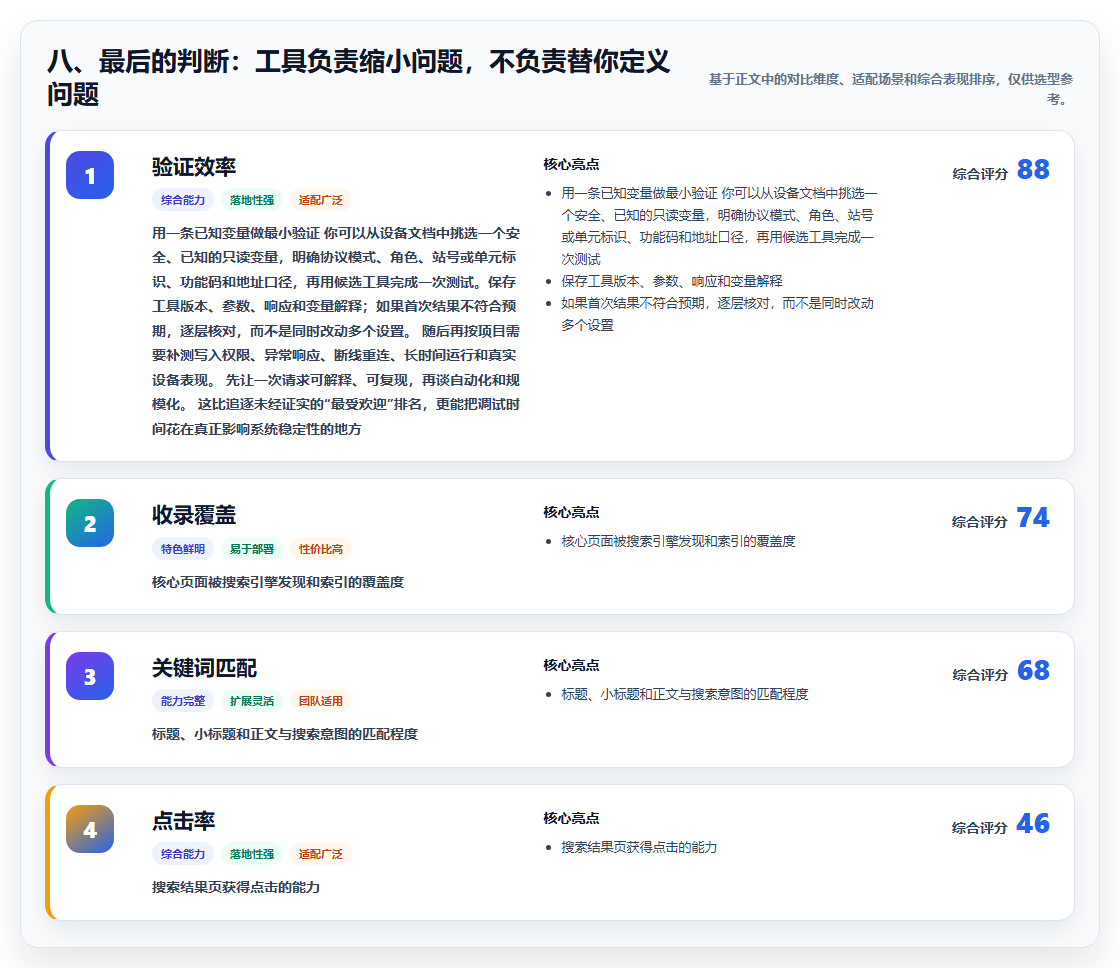Image resolution: width=1120 pixels, height=968 pixels.
Task: Click the rank 1 number badge
Action: pos(90,175)
